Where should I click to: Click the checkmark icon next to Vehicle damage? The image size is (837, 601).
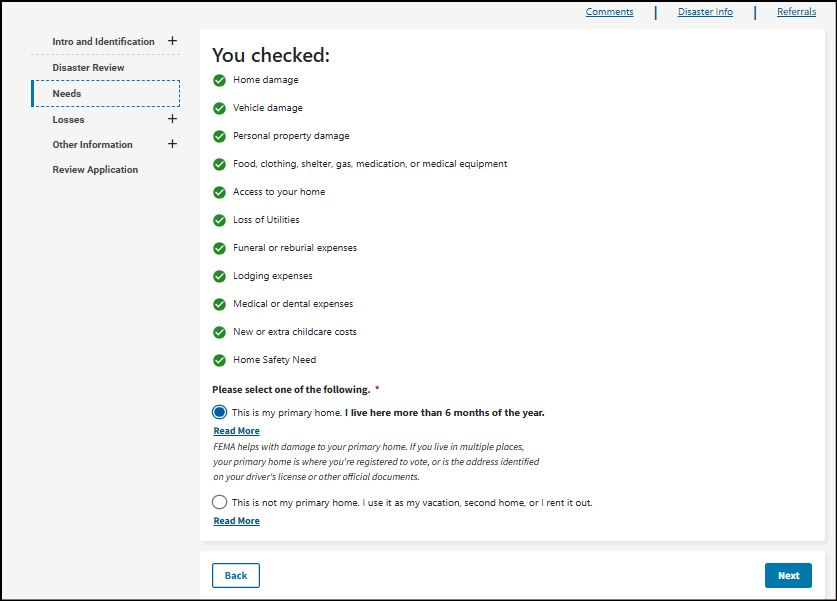219,108
